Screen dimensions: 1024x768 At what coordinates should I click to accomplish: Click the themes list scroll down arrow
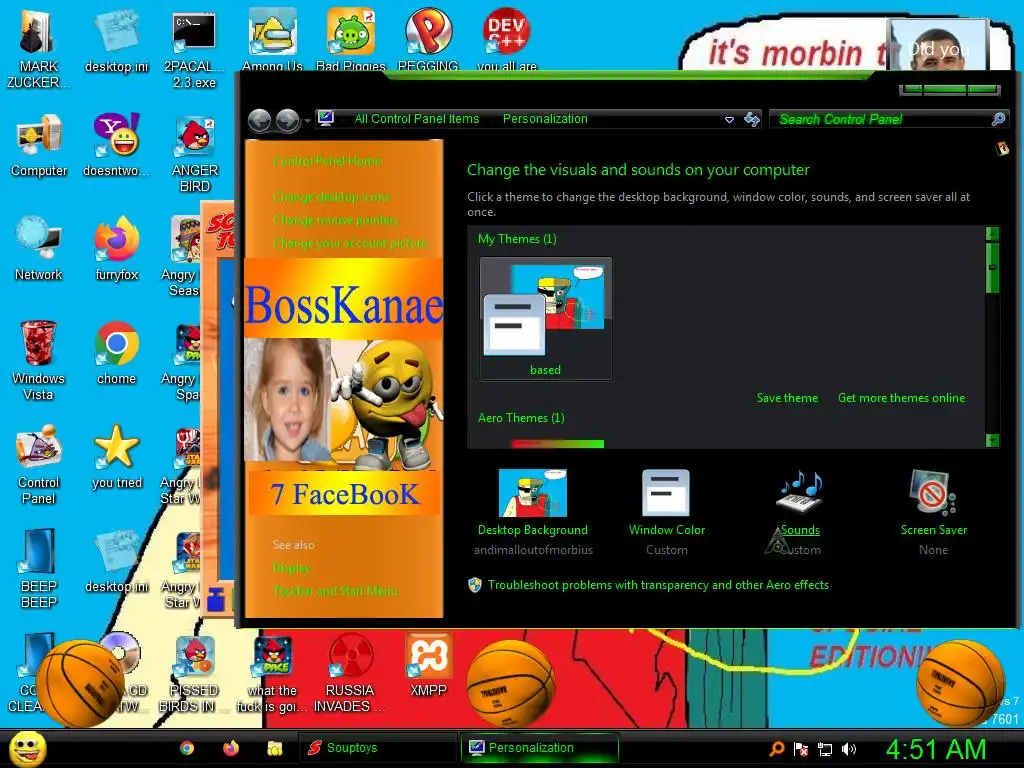pyautogui.click(x=992, y=440)
